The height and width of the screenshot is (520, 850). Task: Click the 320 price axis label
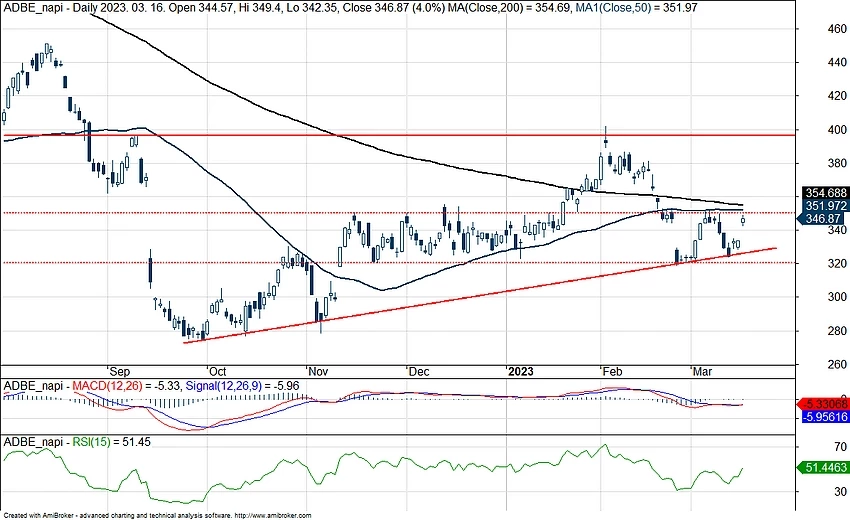(837, 264)
